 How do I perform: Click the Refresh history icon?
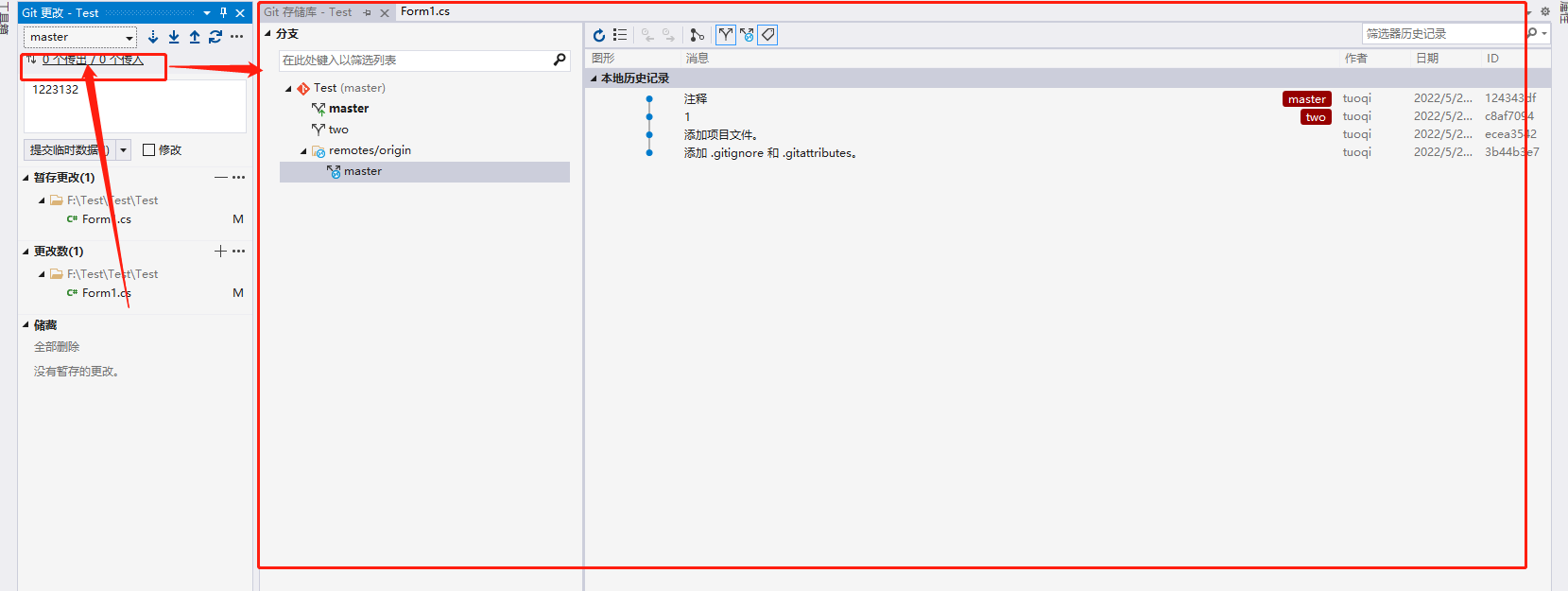click(x=599, y=35)
